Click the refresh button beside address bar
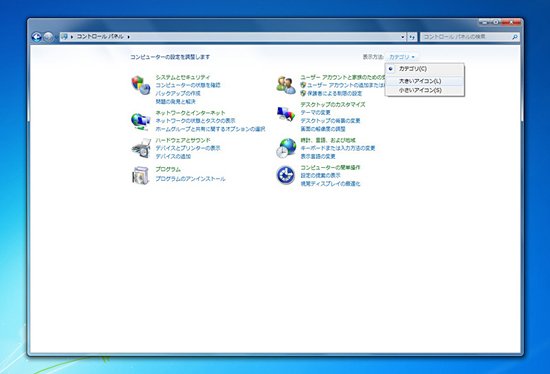 click(412, 36)
